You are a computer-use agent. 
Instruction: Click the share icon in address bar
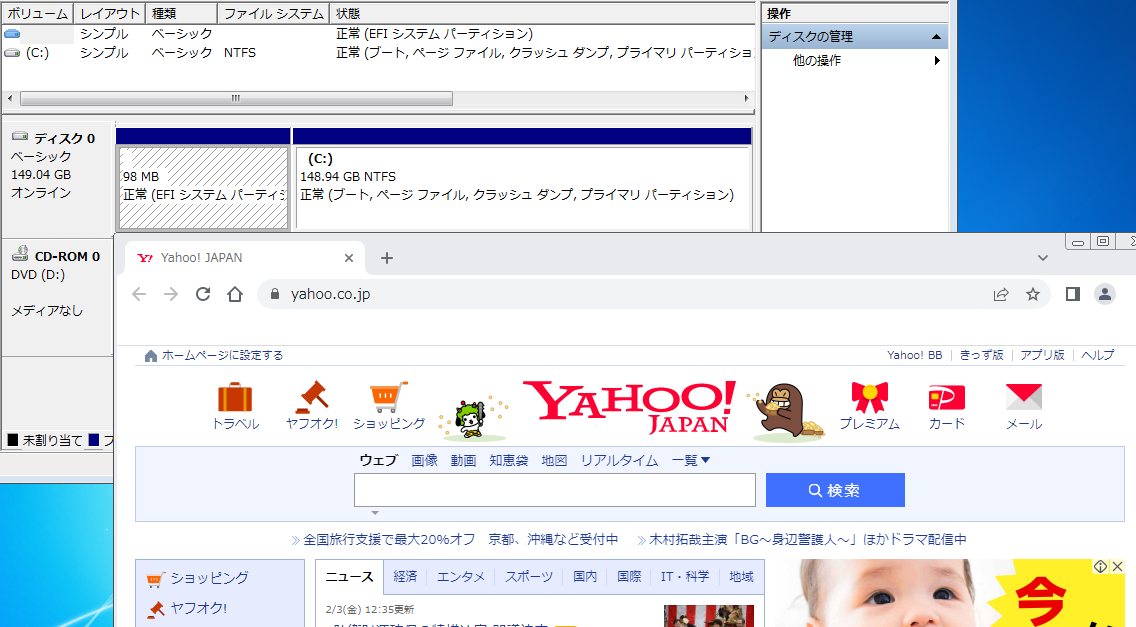click(x=1001, y=294)
